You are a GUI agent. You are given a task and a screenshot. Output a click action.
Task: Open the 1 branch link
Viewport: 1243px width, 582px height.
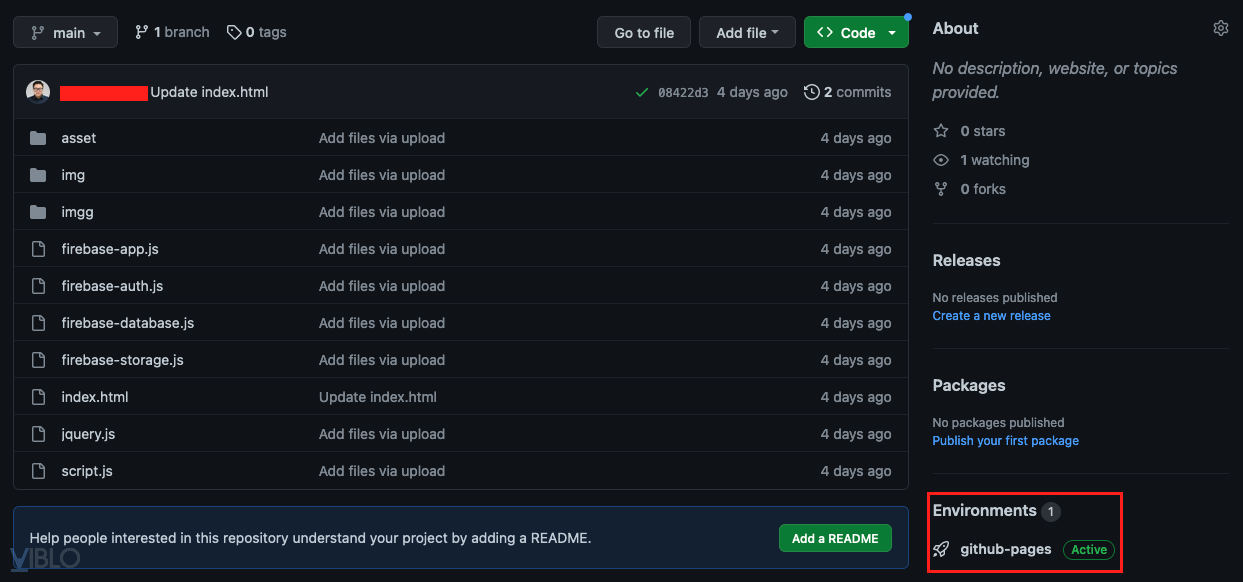point(172,32)
